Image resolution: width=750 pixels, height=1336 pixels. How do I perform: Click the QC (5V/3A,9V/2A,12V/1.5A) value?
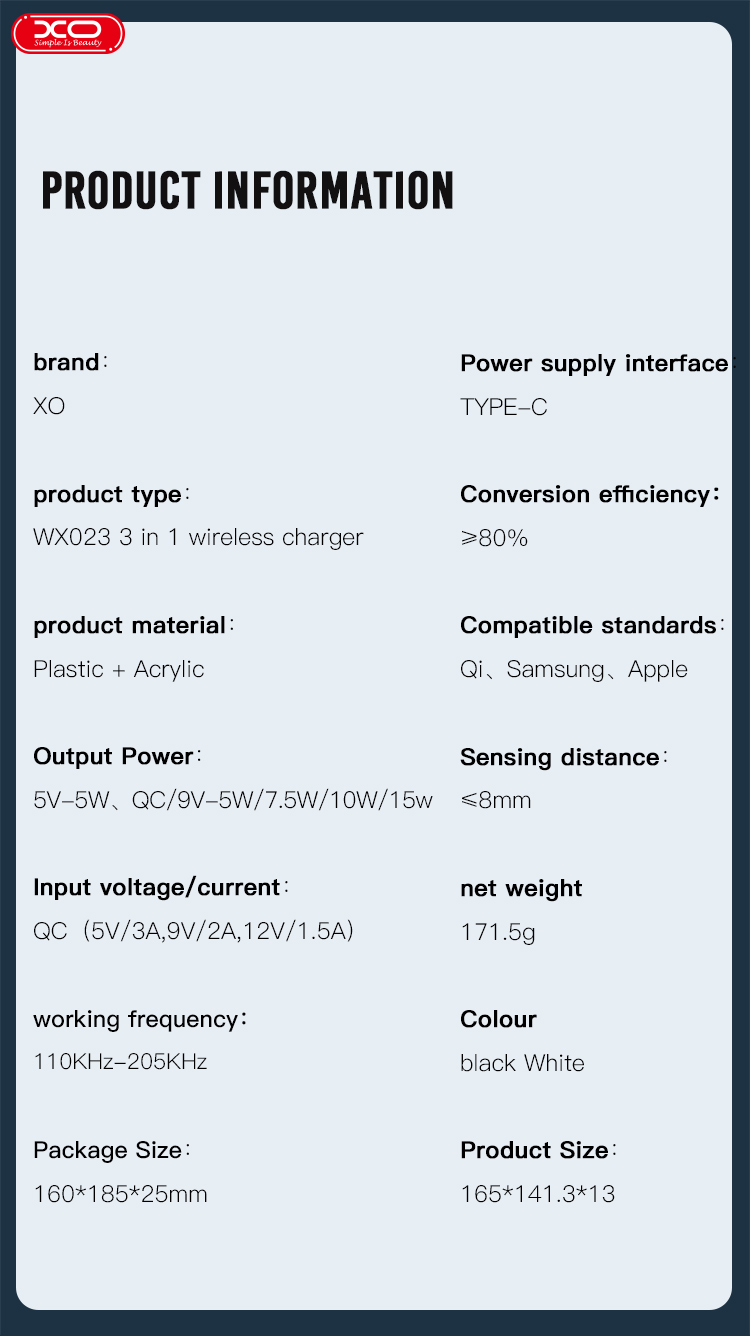click(x=194, y=931)
